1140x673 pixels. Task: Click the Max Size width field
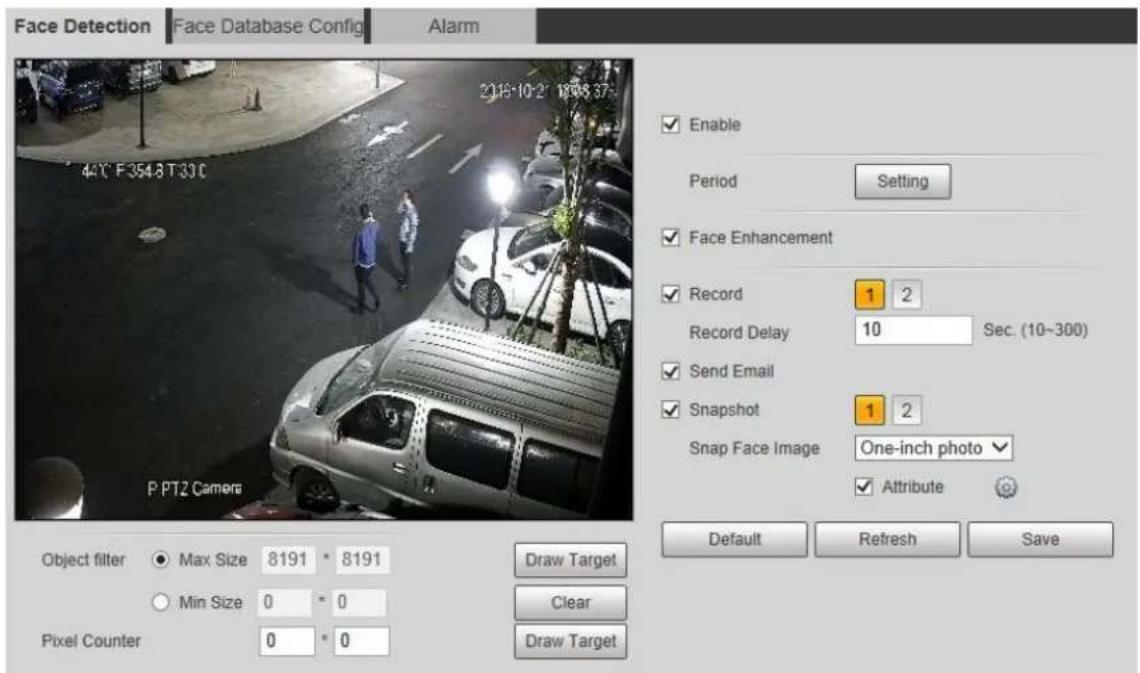(x=288, y=560)
